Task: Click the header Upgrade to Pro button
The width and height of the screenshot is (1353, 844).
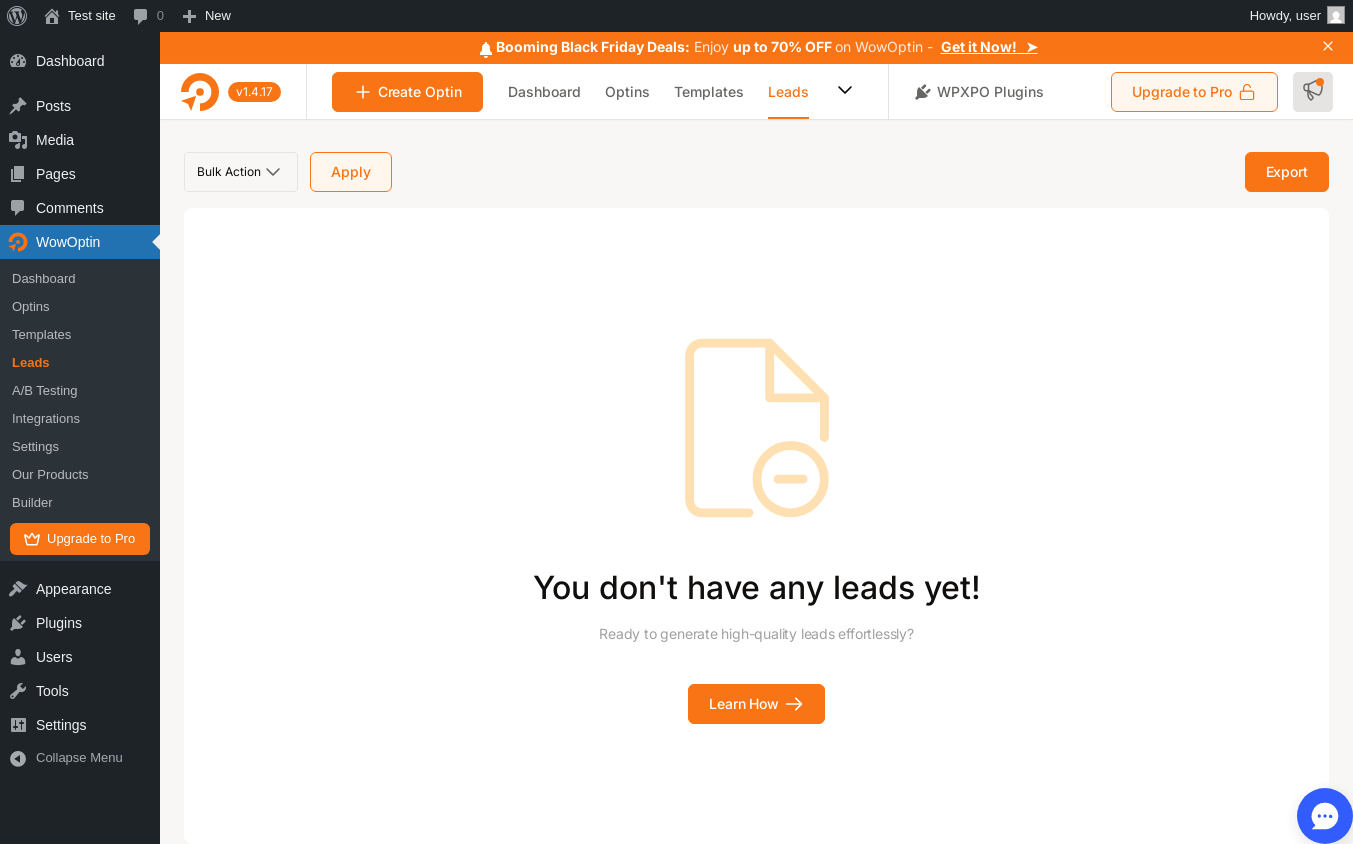Action: tap(1194, 92)
